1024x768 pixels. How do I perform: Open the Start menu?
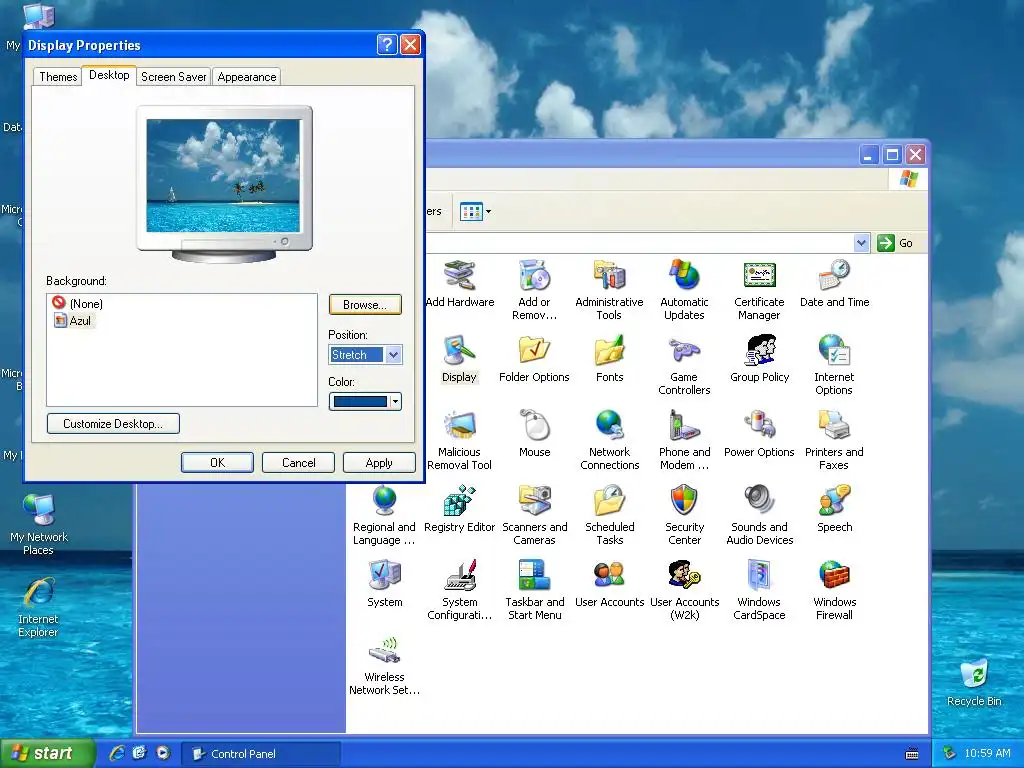pos(47,753)
